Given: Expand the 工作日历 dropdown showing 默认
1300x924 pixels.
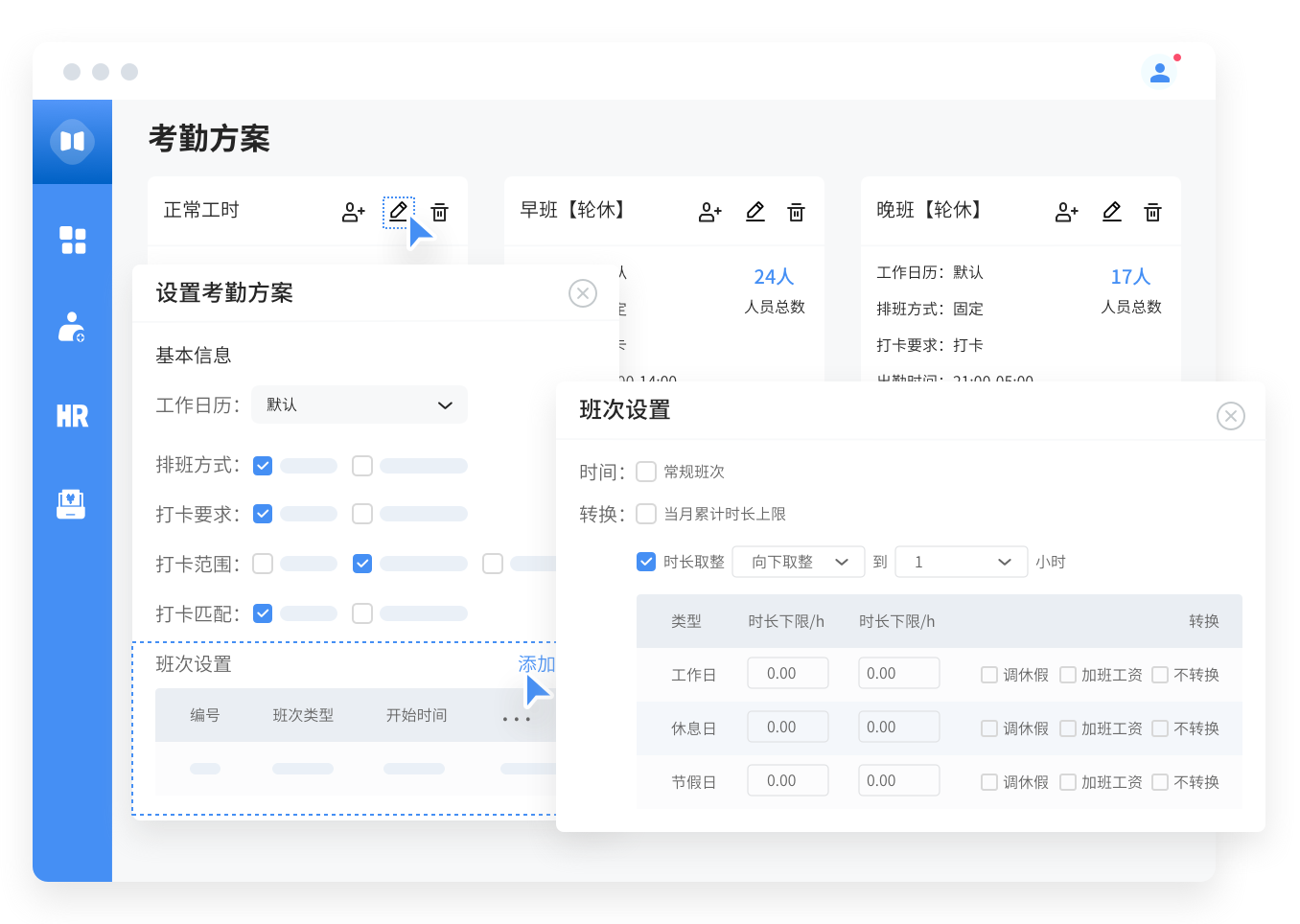Looking at the screenshot, I should (x=360, y=404).
